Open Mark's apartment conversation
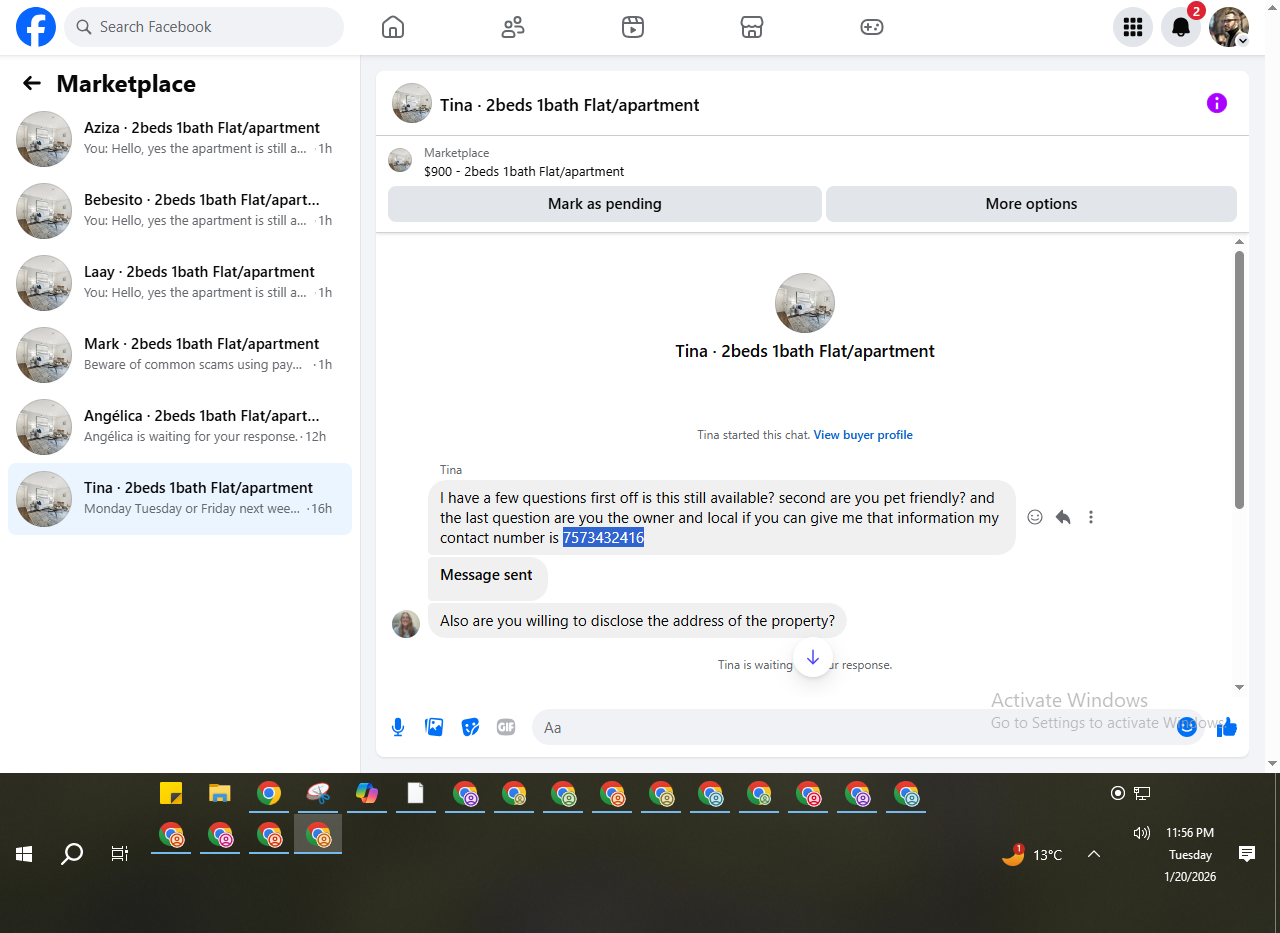The image size is (1280, 933). [x=180, y=355]
